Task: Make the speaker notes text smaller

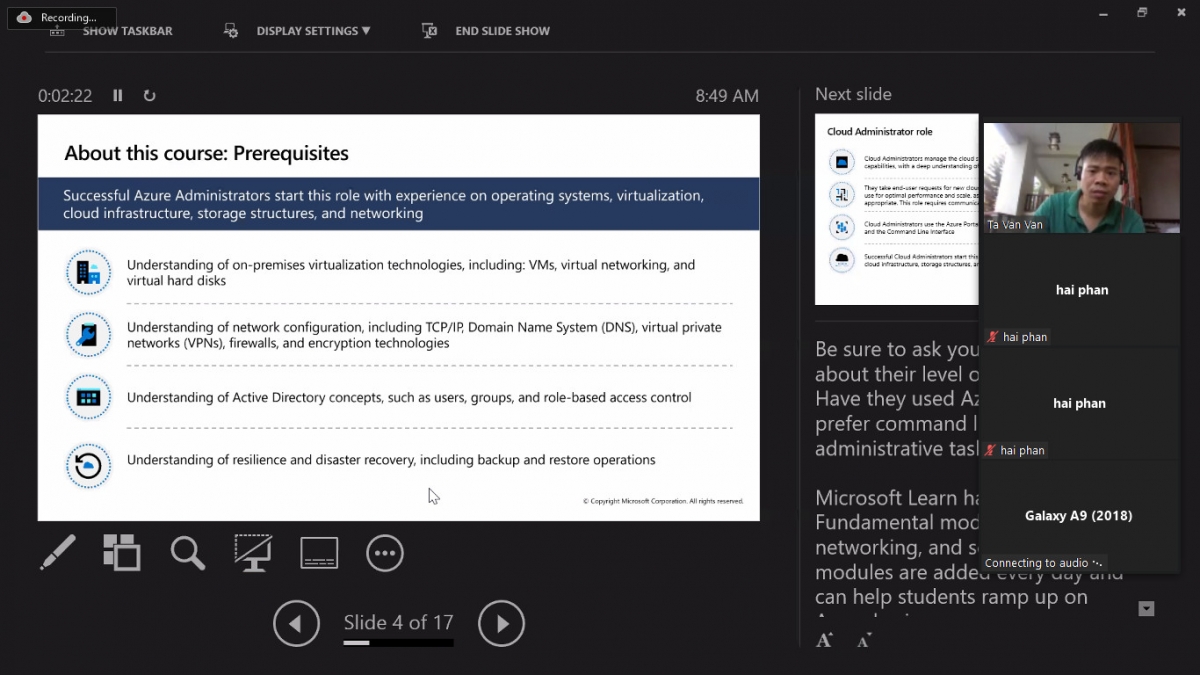Action: [863, 641]
